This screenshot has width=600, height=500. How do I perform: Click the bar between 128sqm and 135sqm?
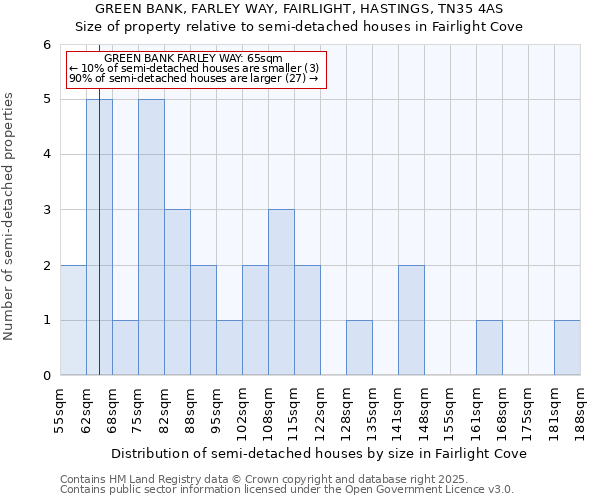tap(360, 347)
